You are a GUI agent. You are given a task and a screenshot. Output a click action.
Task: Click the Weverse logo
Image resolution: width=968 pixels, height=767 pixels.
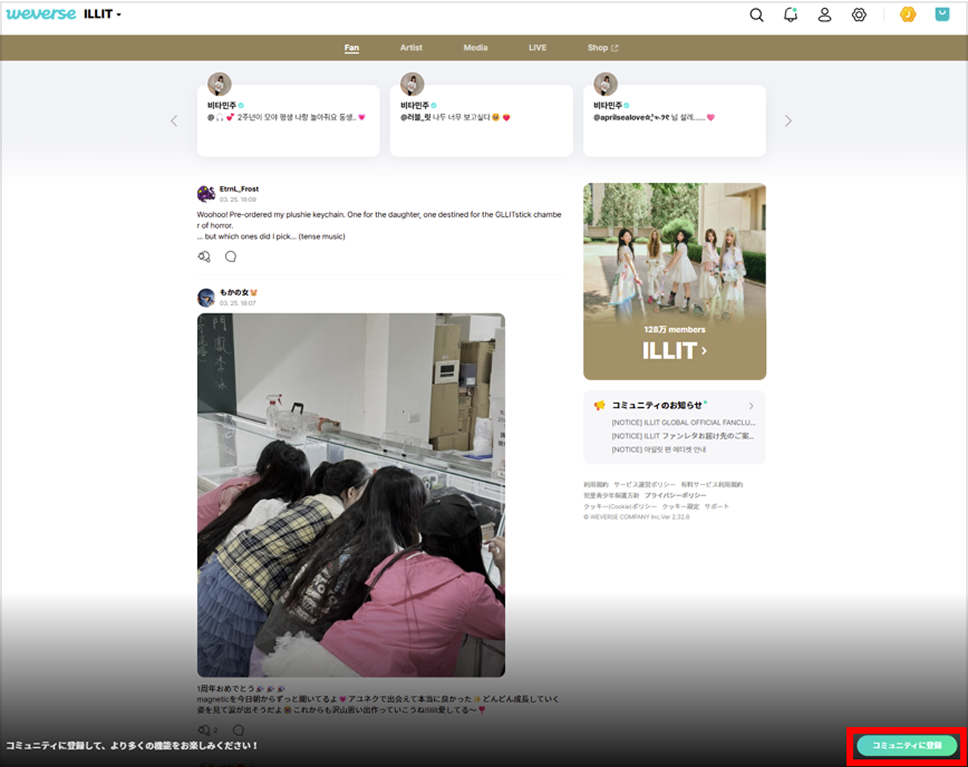tap(41, 14)
